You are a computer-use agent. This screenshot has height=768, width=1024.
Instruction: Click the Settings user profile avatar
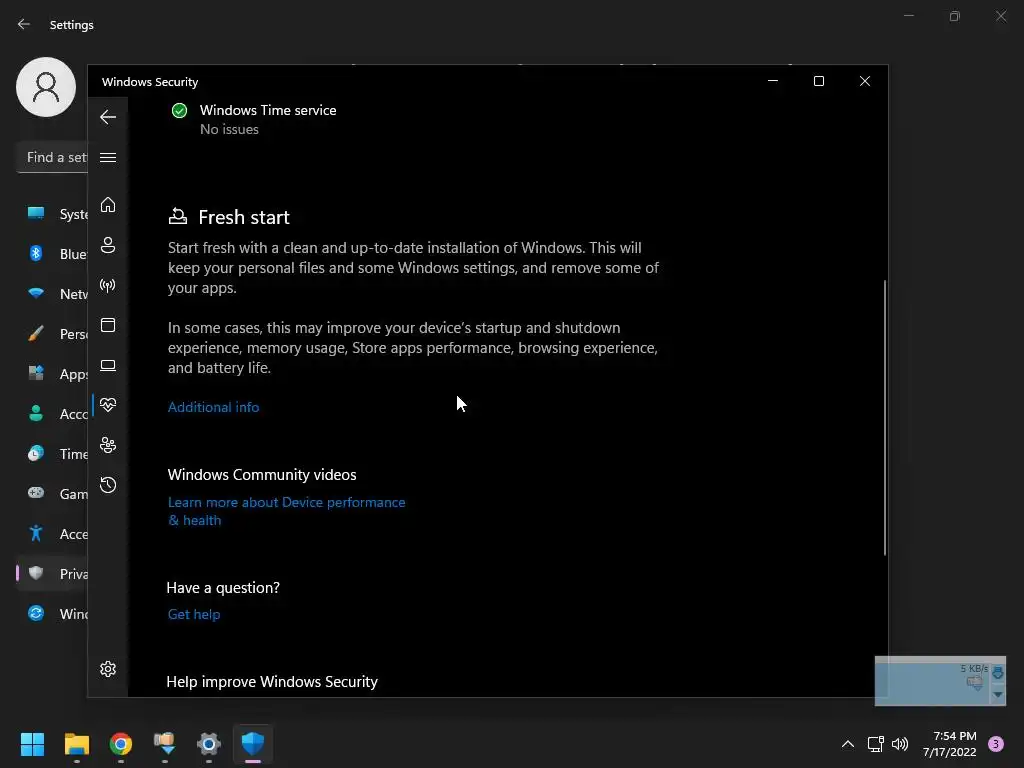pos(46,87)
